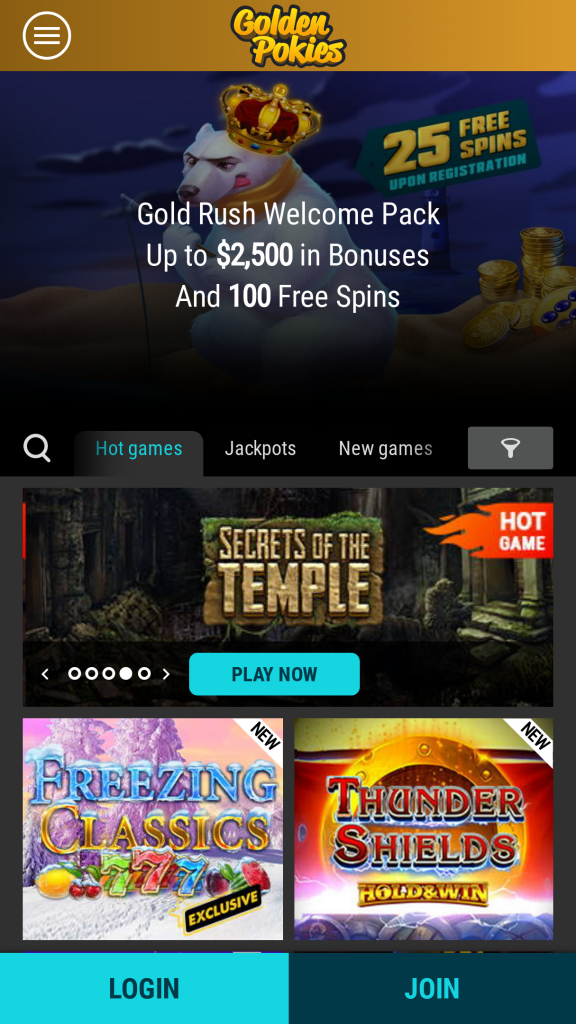This screenshot has width=576, height=1024.
Task: Click the Play Now button
Action: click(x=274, y=674)
